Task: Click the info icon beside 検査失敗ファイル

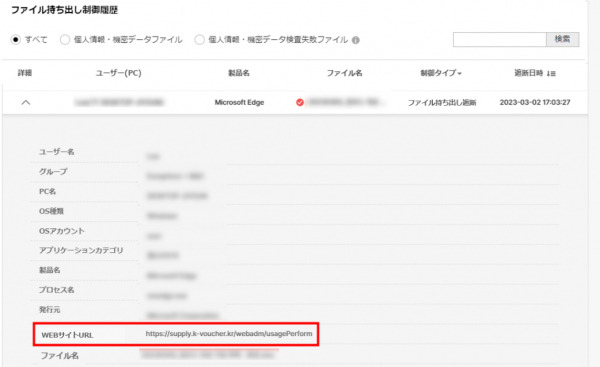Action: click(355, 40)
